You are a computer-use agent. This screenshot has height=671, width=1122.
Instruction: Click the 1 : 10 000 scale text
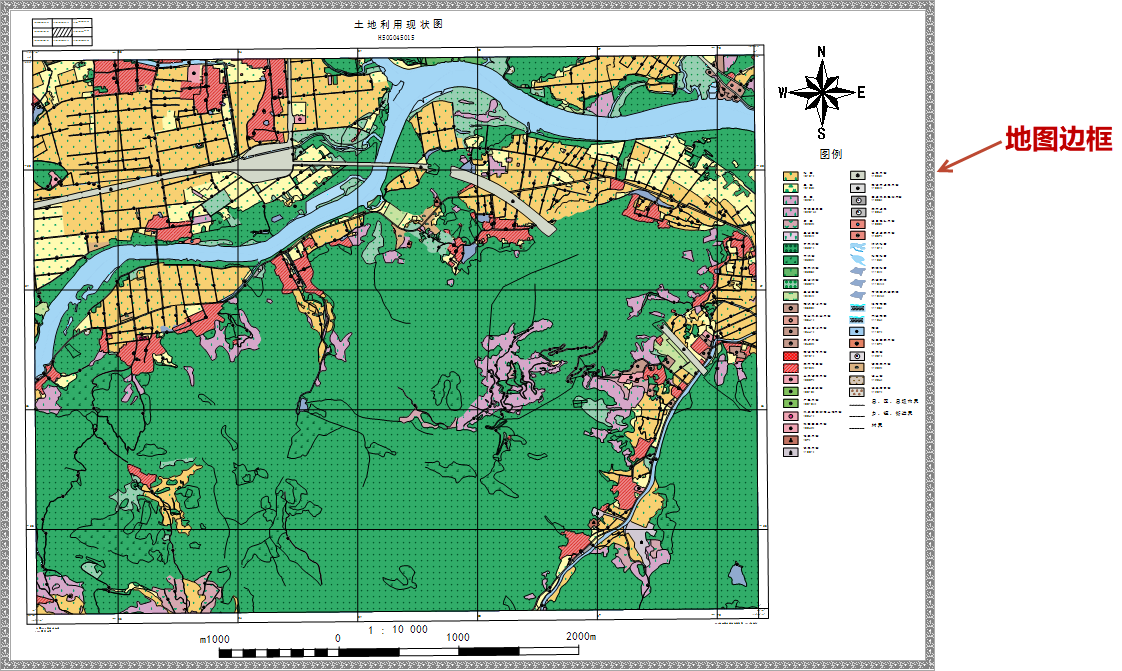coord(398,630)
